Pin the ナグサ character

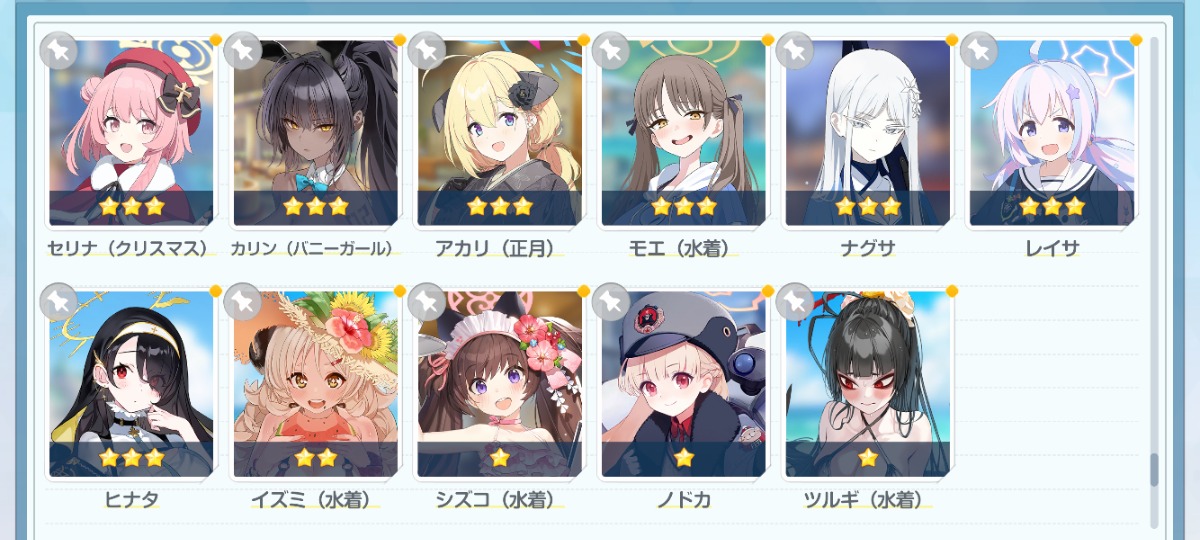(x=795, y=51)
